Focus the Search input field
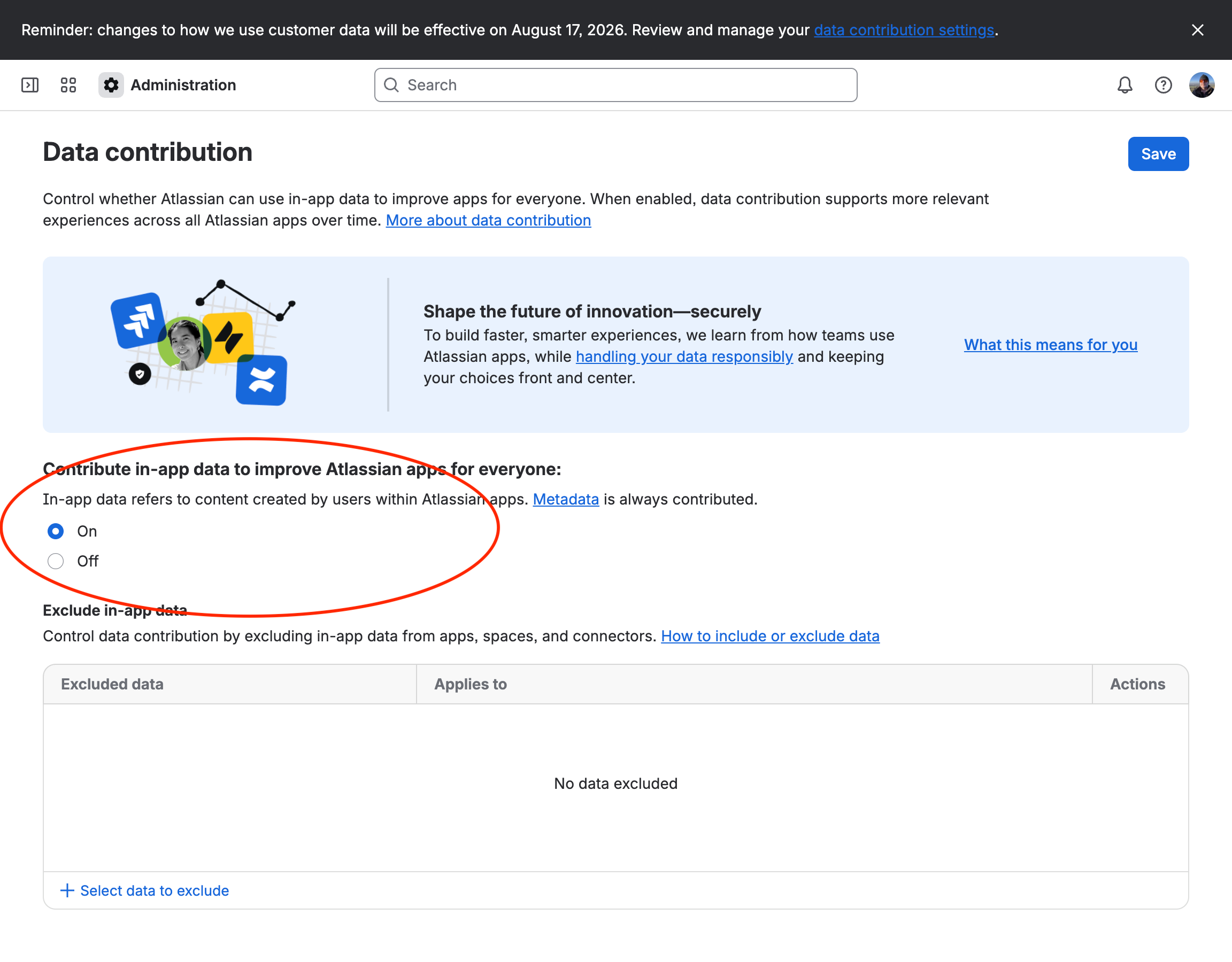Image resolution: width=1232 pixels, height=962 pixels. [615, 85]
